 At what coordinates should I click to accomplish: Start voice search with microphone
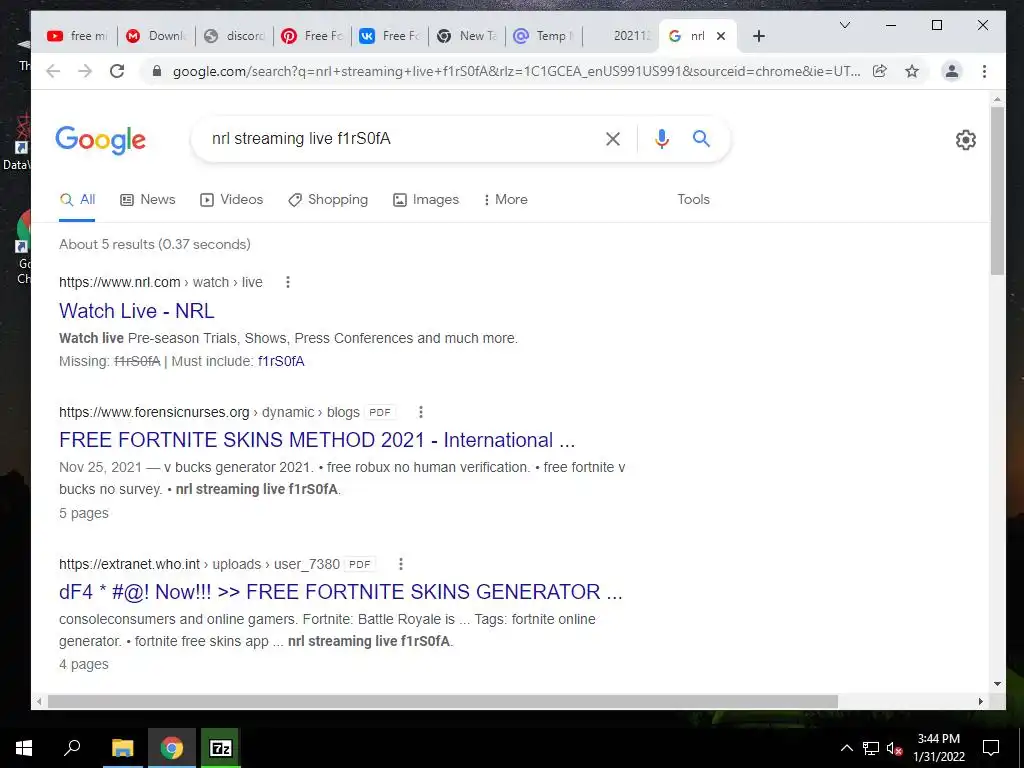tap(662, 138)
